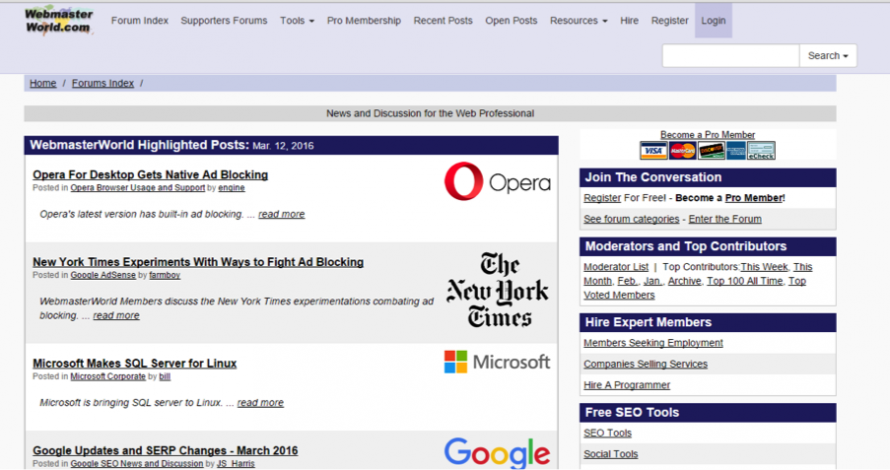
Task: Open the Tools dropdown menu
Action: 297,20
